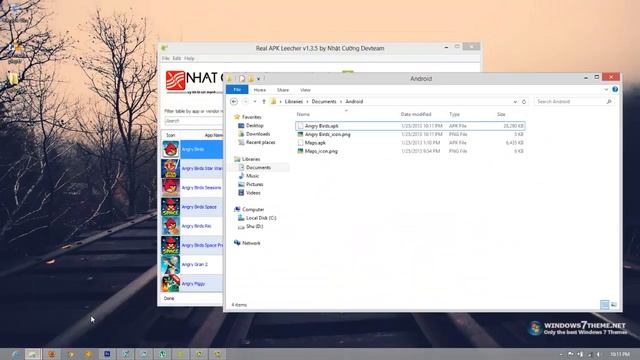Click New folder icon in quick access toolbar

coord(251,78)
